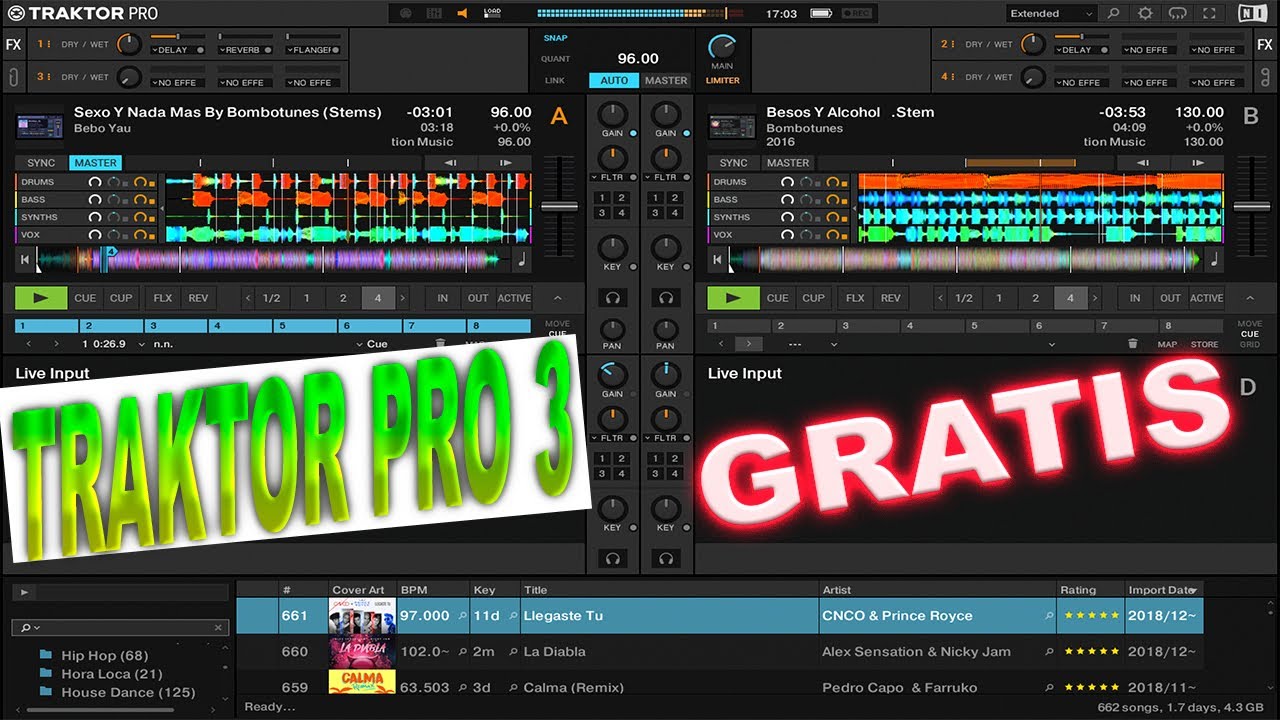This screenshot has width=1280, height=720.
Task: Adjust Deck A channel volume fader
Action: coord(559,205)
